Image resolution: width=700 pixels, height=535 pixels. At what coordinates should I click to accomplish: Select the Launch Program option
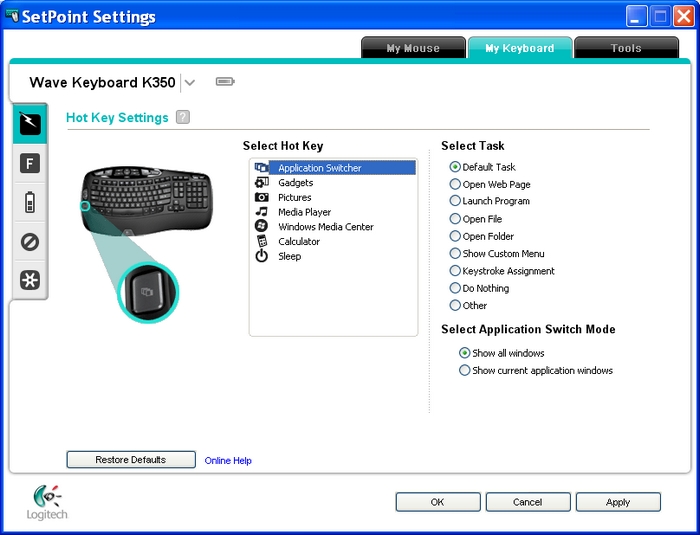(x=489, y=201)
